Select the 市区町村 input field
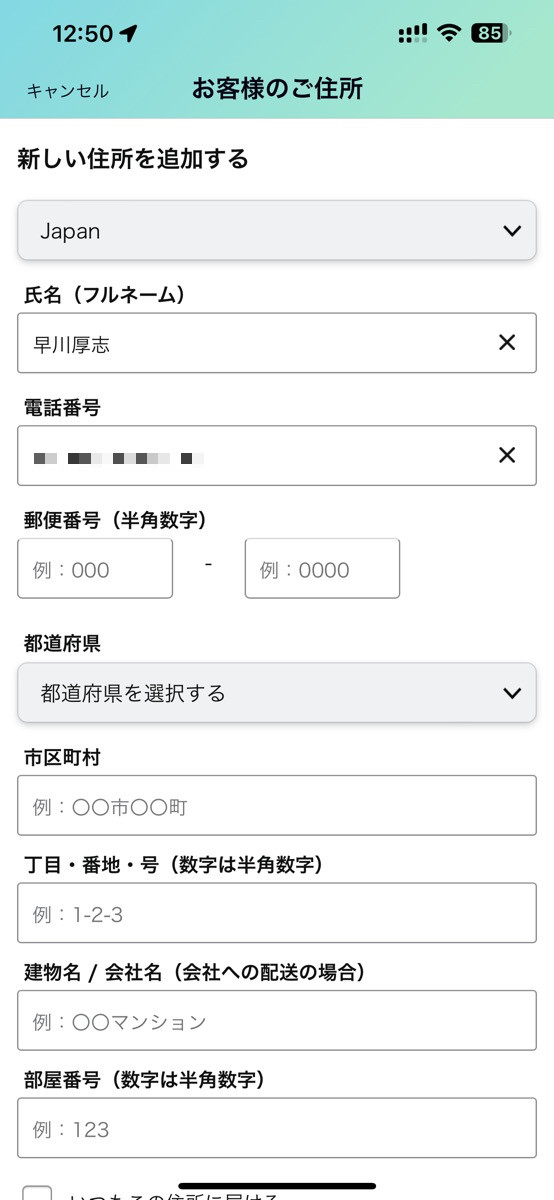Viewport: 554px width, 1200px height. pos(277,806)
